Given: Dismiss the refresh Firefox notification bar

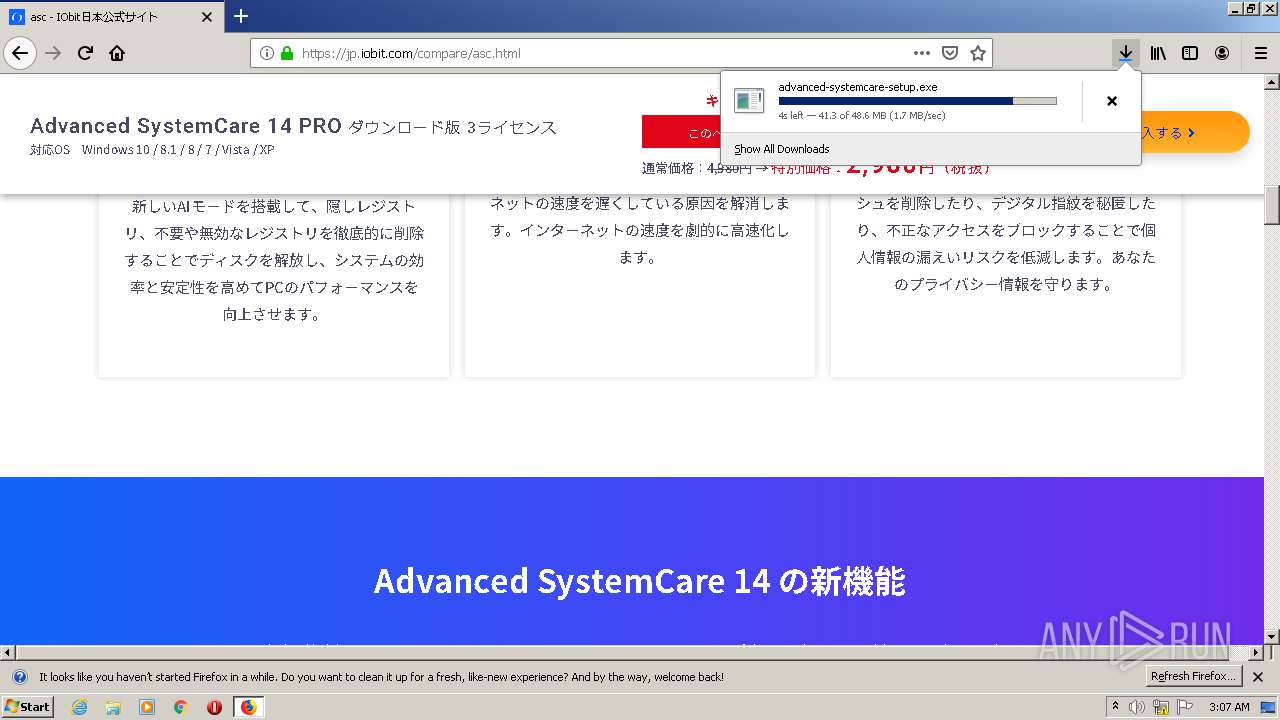Looking at the screenshot, I should click(x=1258, y=677).
